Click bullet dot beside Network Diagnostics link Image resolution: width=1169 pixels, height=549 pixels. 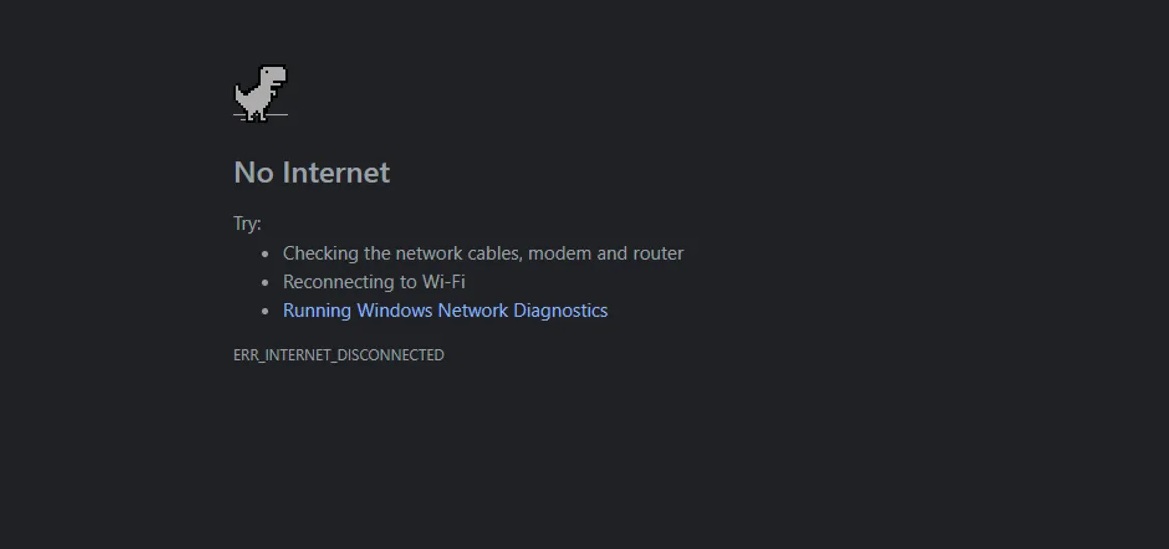pyautogui.click(x=265, y=311)
